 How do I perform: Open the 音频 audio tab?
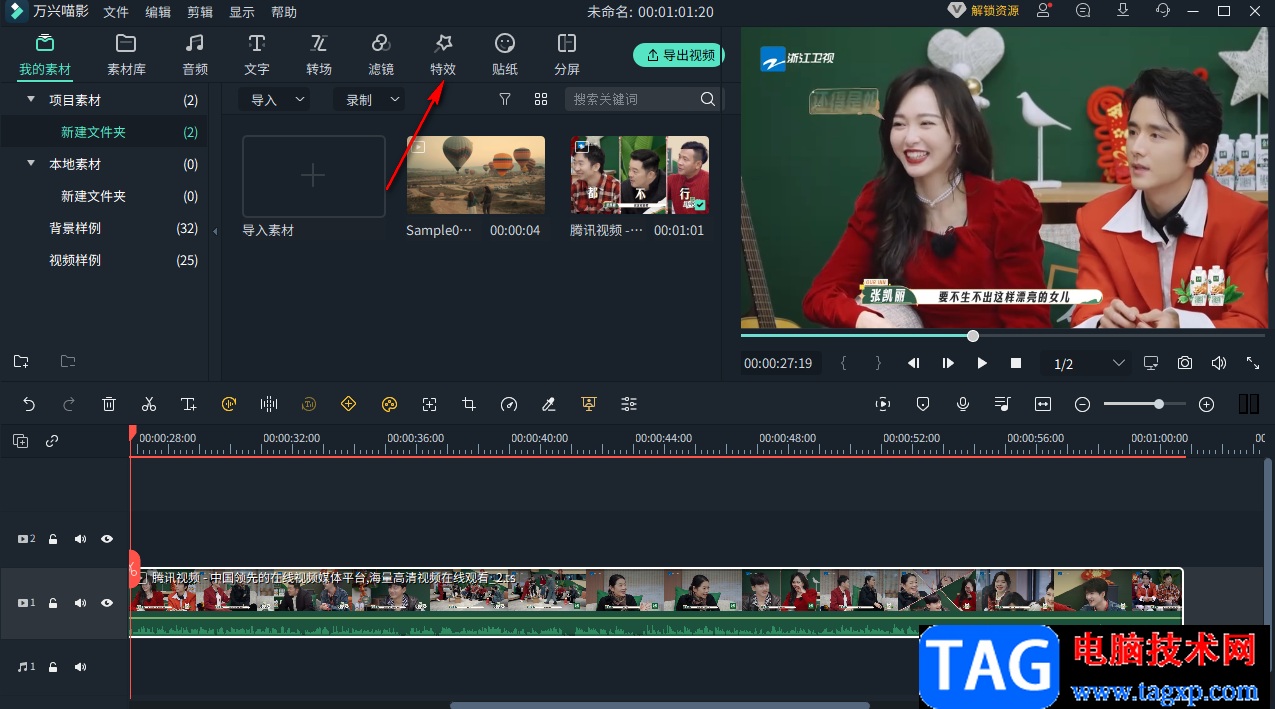(x=195, y=55)
